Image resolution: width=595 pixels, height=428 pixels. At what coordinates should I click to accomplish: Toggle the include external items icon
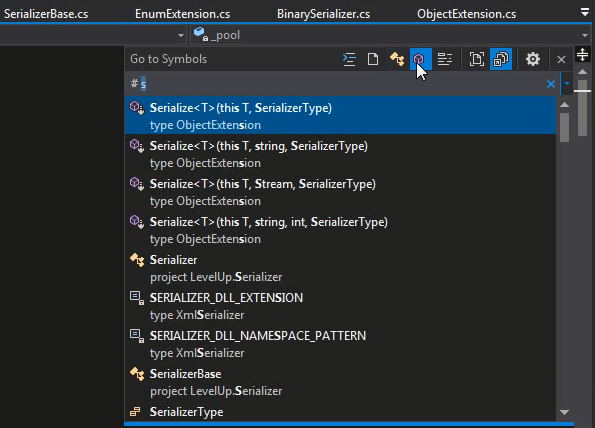pyautogui.click(x=501, y=59)
